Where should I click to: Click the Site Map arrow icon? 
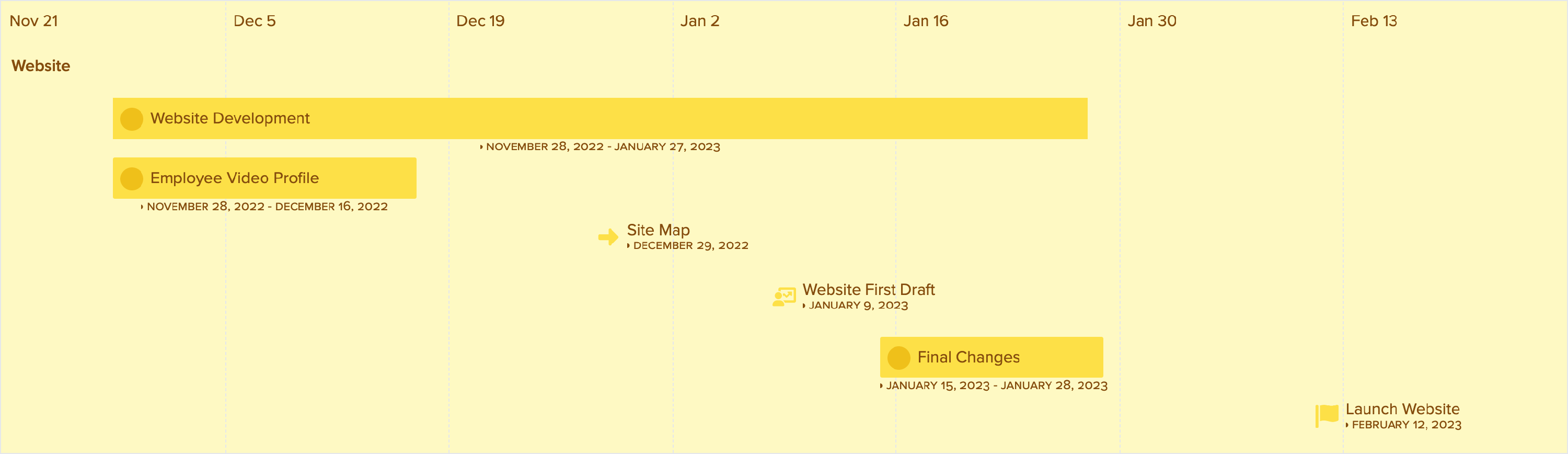point(608,237)
